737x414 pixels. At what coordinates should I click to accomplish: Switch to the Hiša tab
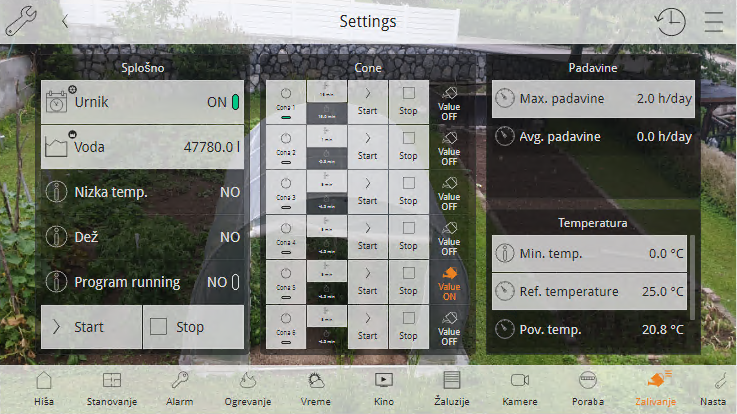(44, 387)
